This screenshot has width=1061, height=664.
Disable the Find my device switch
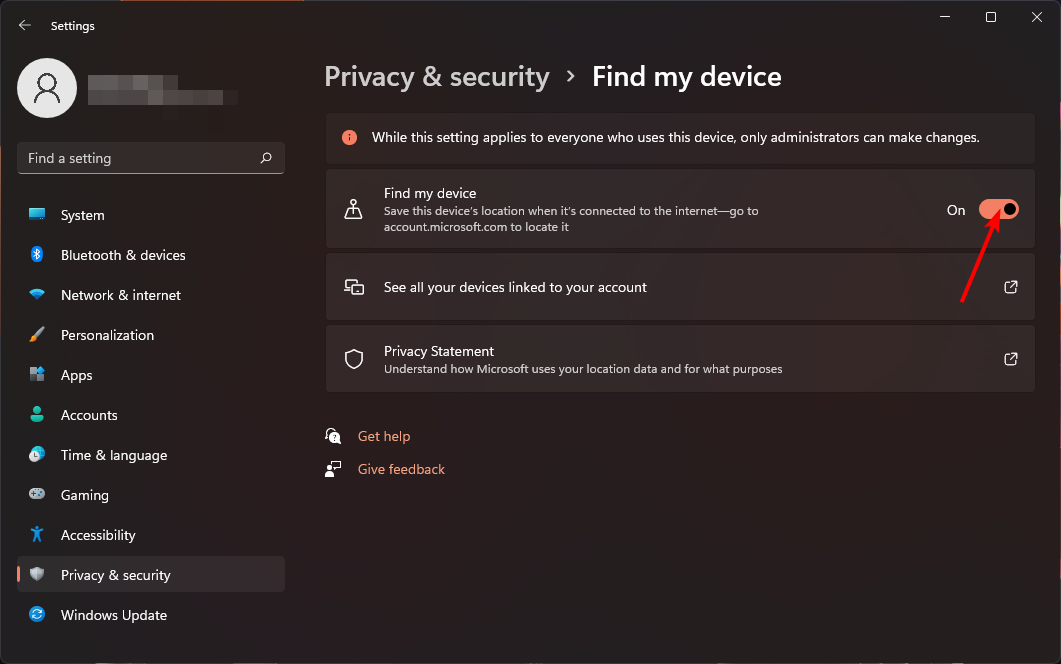point(998,209)
